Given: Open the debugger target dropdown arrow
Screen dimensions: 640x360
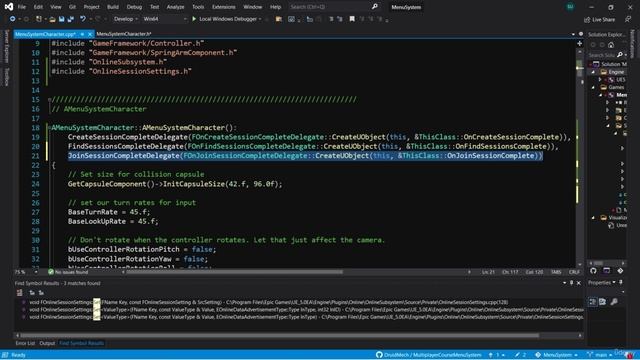Looking at the screenshot, I should tap(260, 19).
